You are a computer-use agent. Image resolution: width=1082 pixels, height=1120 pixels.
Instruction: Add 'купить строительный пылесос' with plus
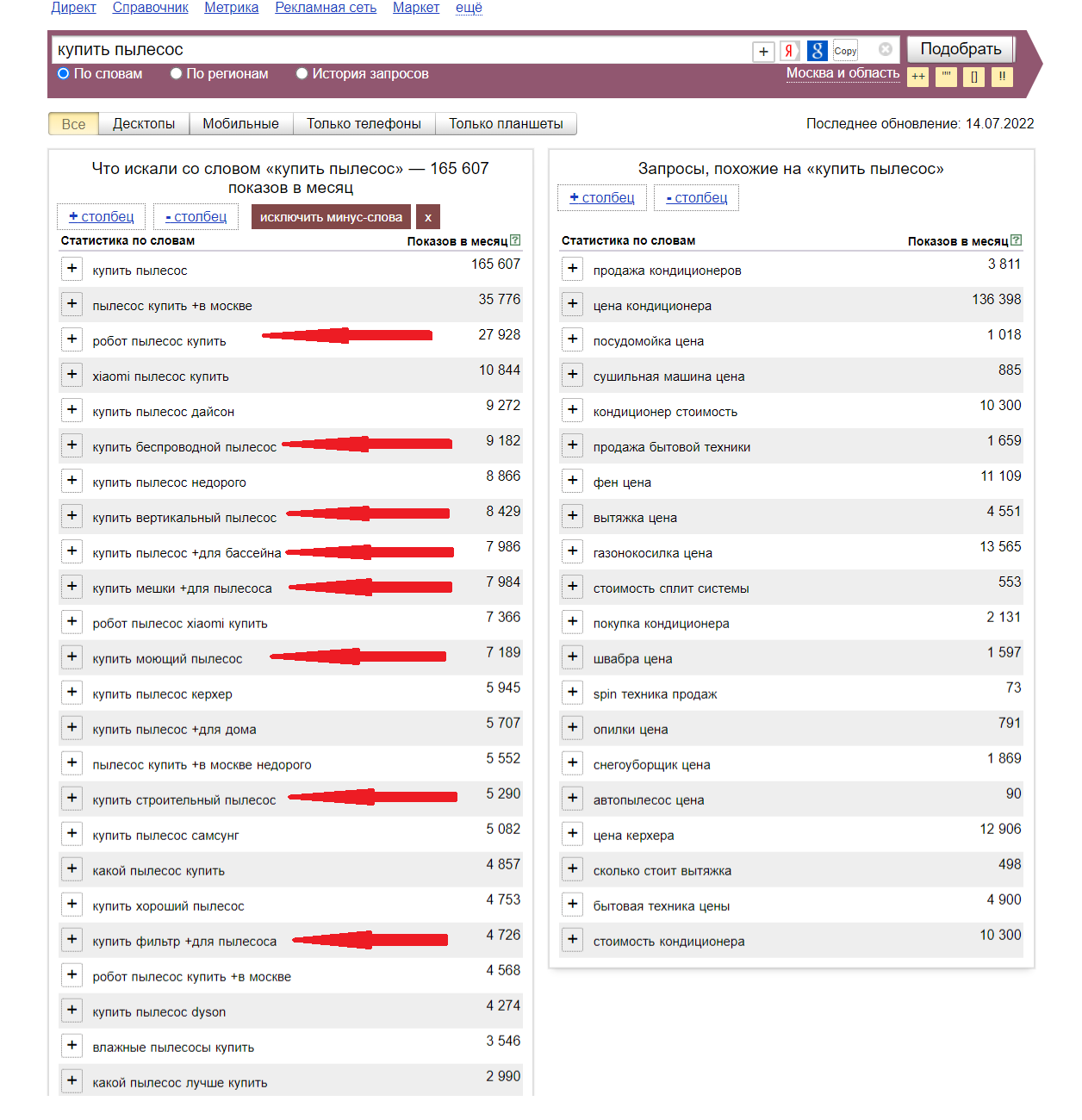coord(72,799)
